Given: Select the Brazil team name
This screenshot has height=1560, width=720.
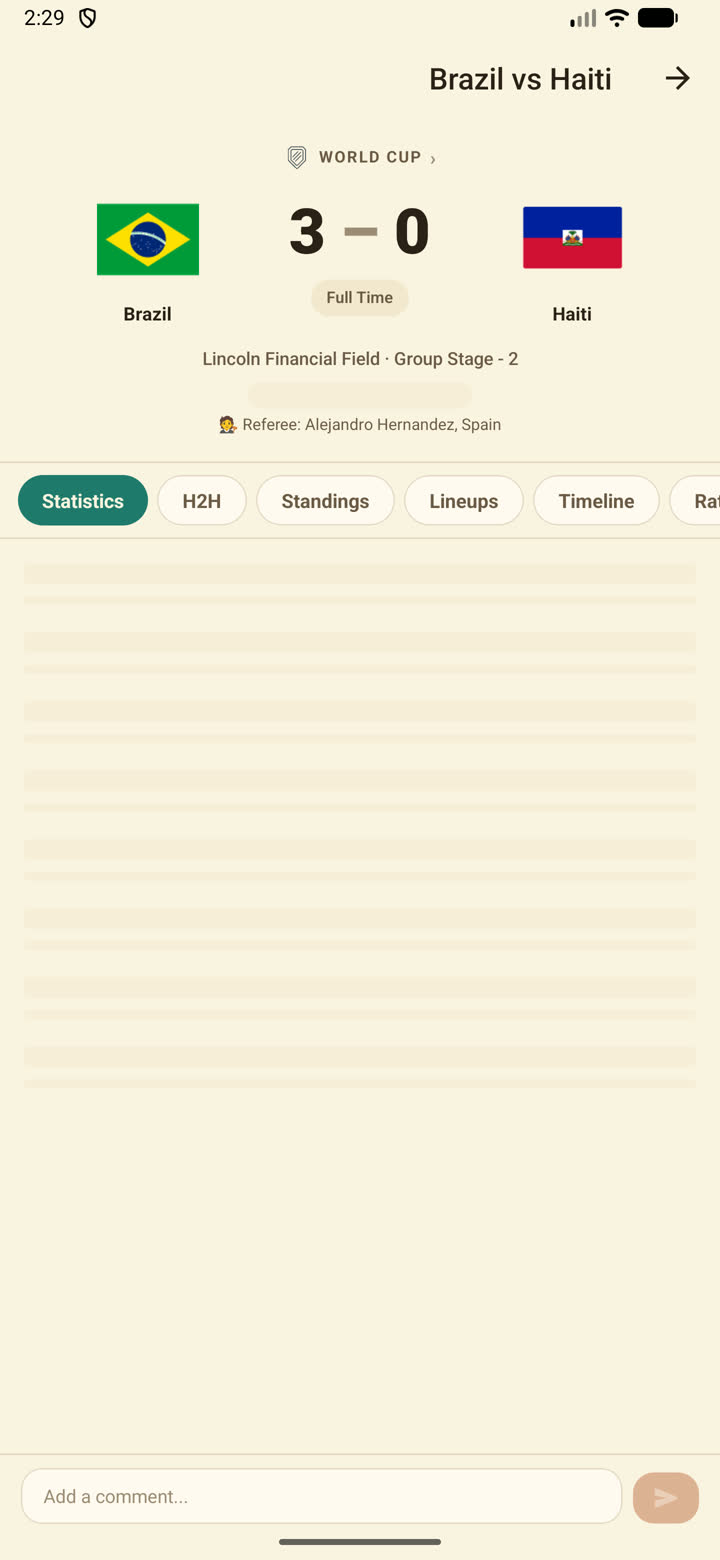Looking at the screenshot, I should [x=148, y=314].
